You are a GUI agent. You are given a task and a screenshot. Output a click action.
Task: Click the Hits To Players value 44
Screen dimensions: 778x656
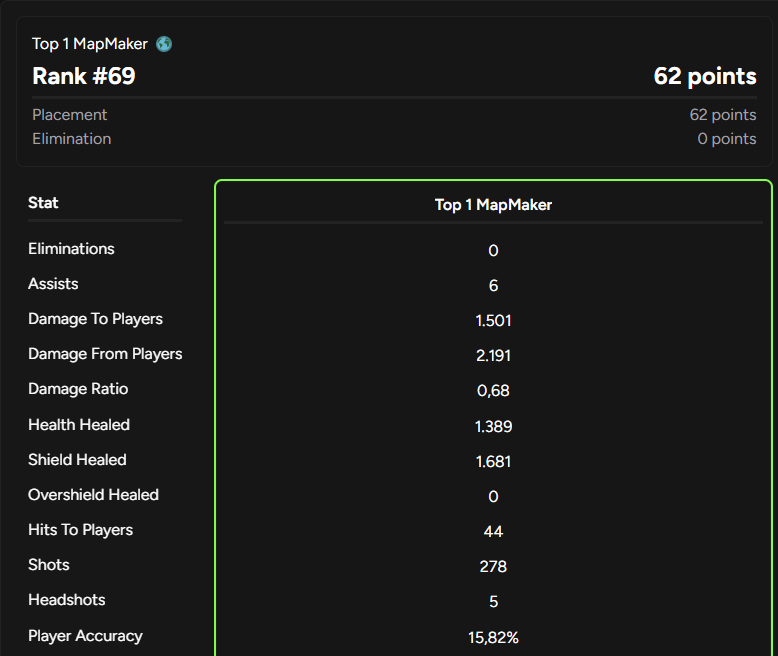click(x=493, y=532)
